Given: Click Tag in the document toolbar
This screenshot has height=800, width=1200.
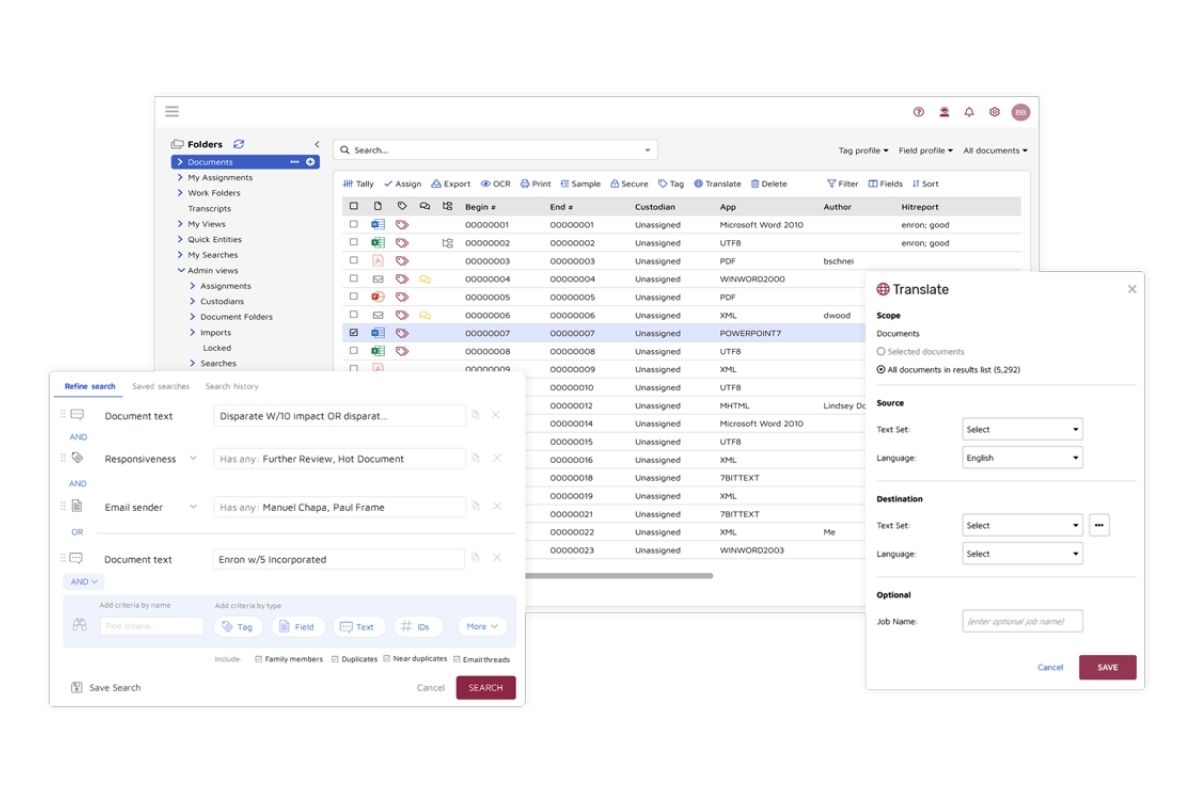Looking at the screenshot, I should coord(671,184).
